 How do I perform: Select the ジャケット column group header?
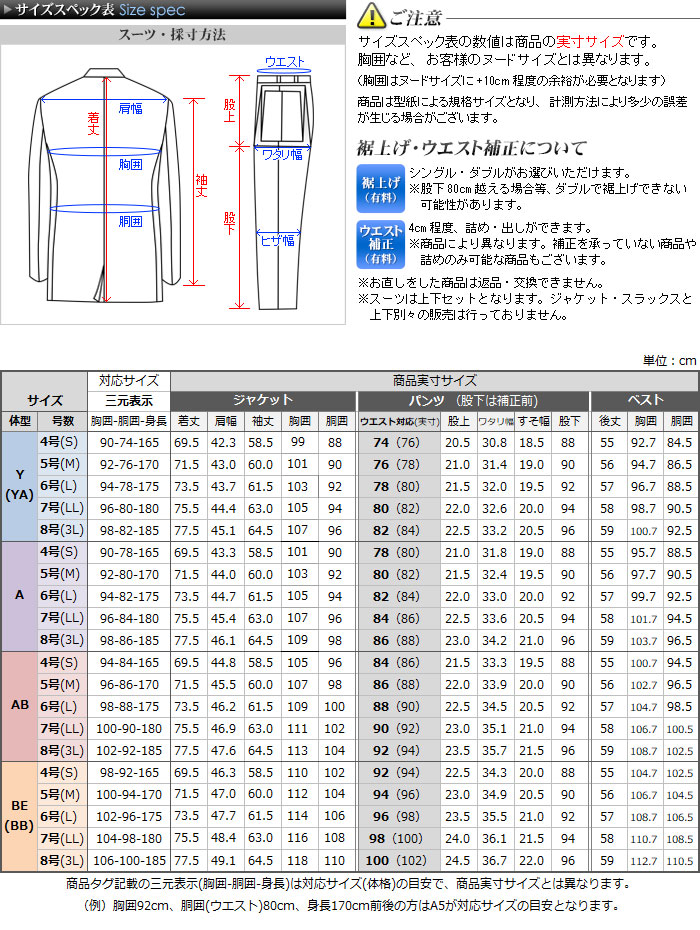262,399
